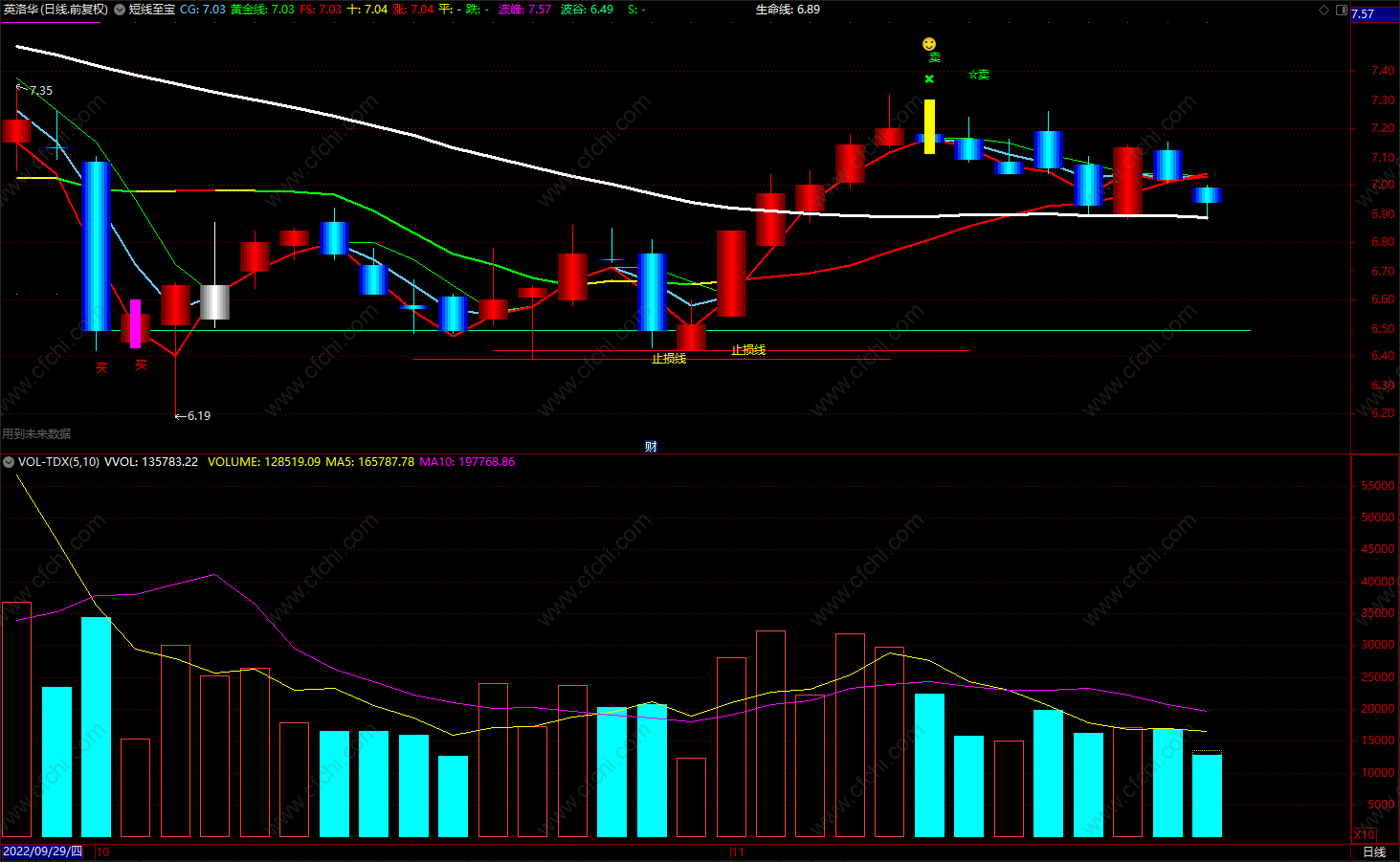Viewport: 1400px width, 862px height.
Task: Open the 短线至宝 indicator dropdown arrow
Action: tap(120, 10)
